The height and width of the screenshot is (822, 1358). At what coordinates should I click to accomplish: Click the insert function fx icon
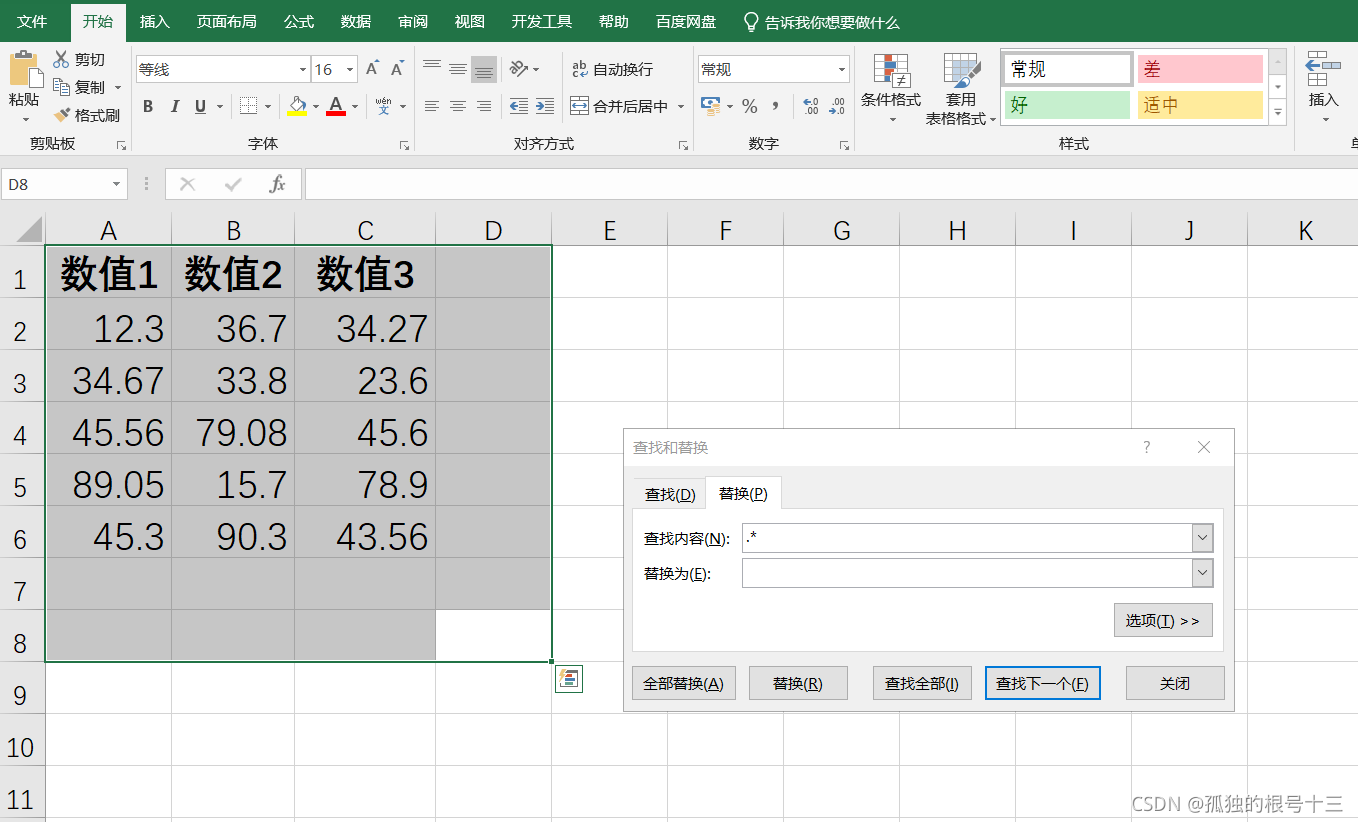click(278, 184)
